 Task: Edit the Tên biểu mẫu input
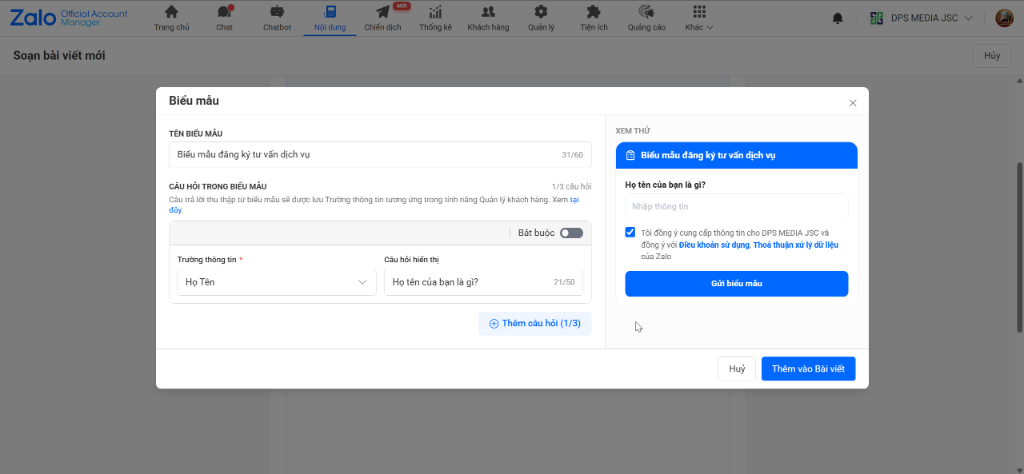click(380, 155)
